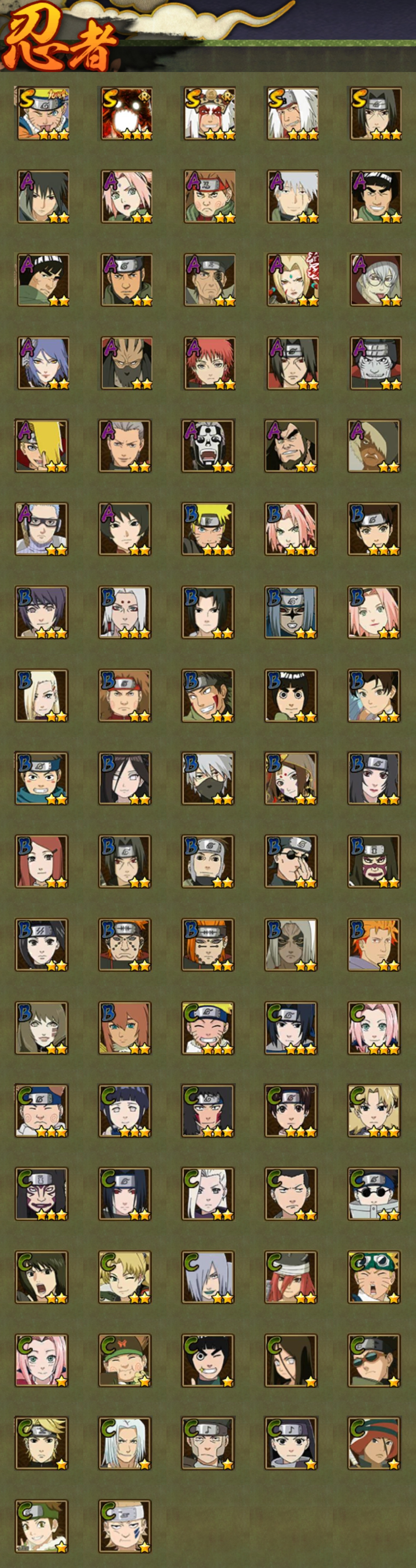
Task: Pick C-rank young Naruto wearing goggles
Action: 374,1277
